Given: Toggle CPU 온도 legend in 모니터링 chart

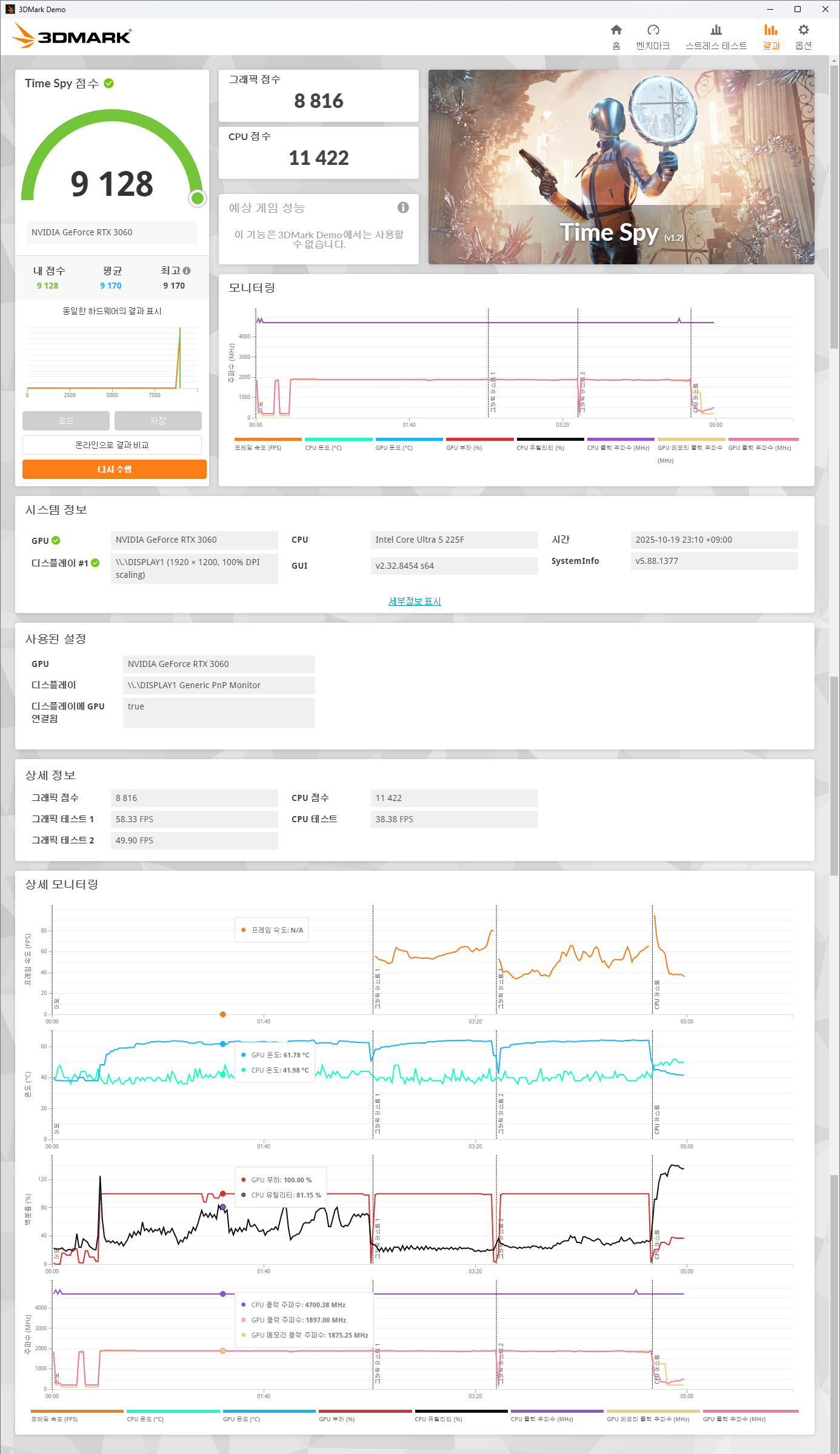Looking at the screenshot, I should tap(338, 444).
